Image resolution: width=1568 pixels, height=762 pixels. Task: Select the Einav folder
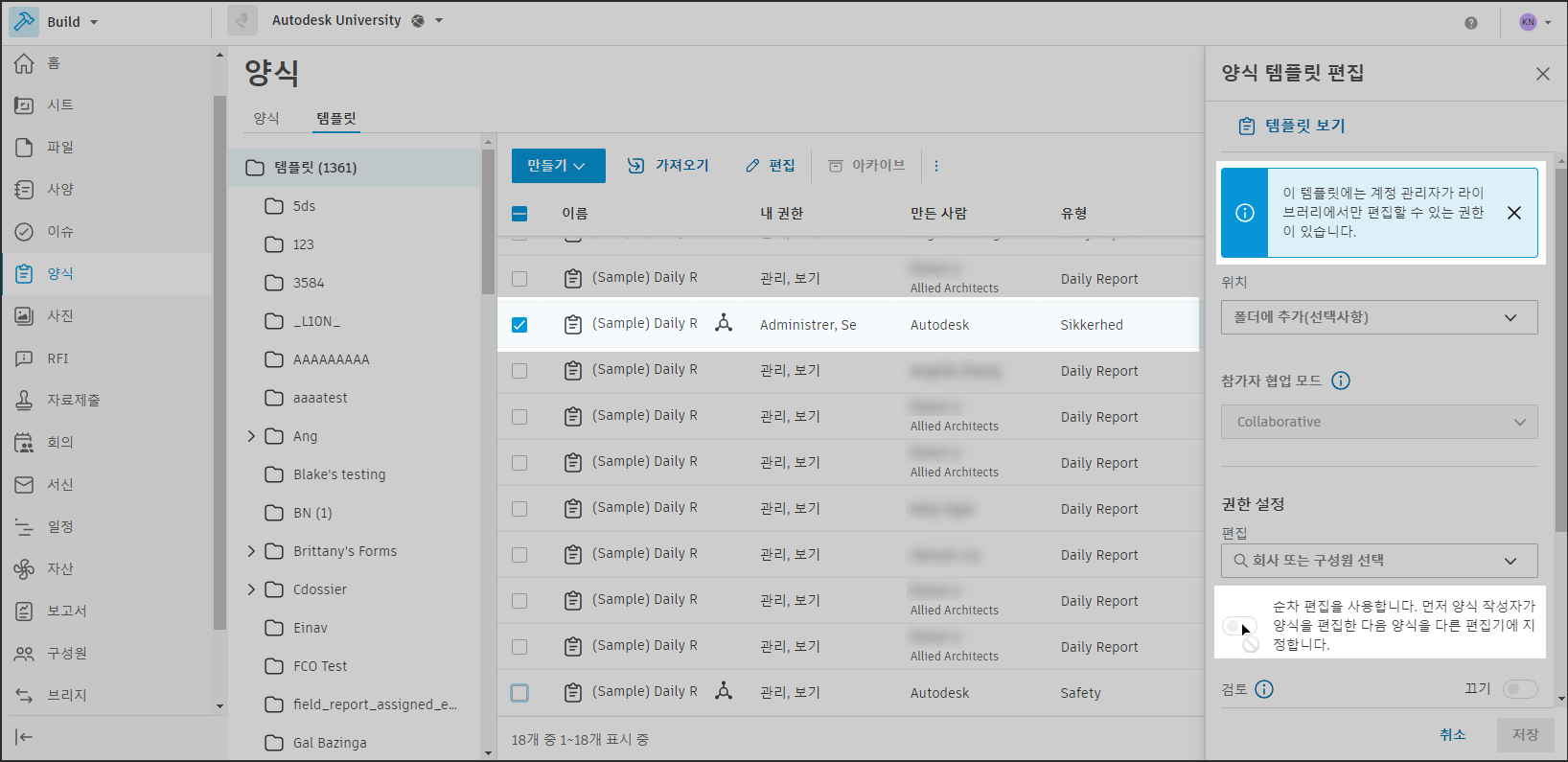click(311, 628)
